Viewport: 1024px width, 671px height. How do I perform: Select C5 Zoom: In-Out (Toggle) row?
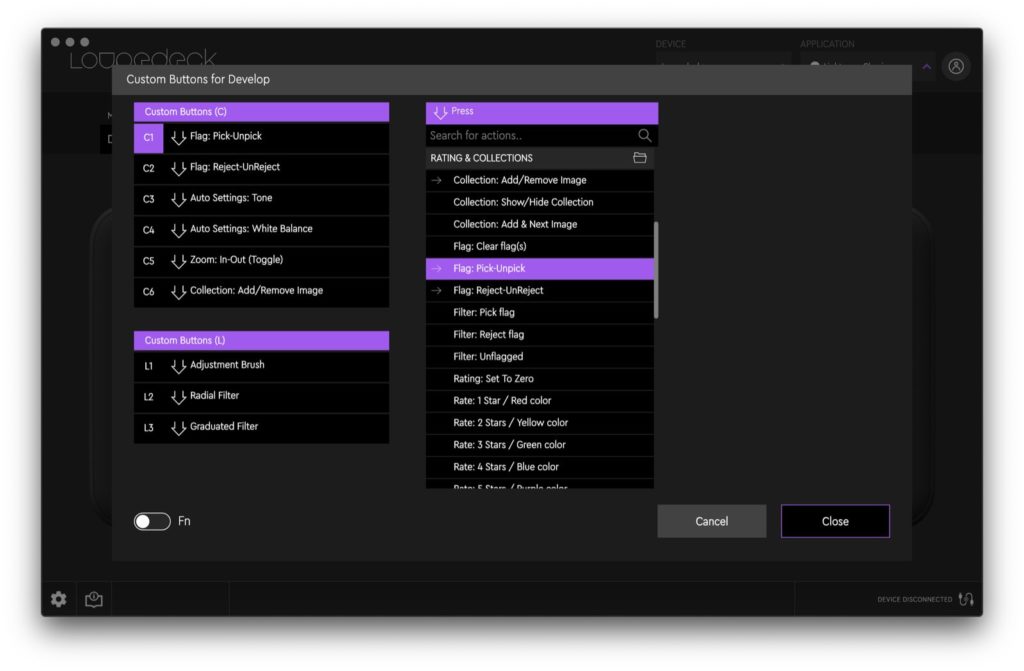point(261,261)
